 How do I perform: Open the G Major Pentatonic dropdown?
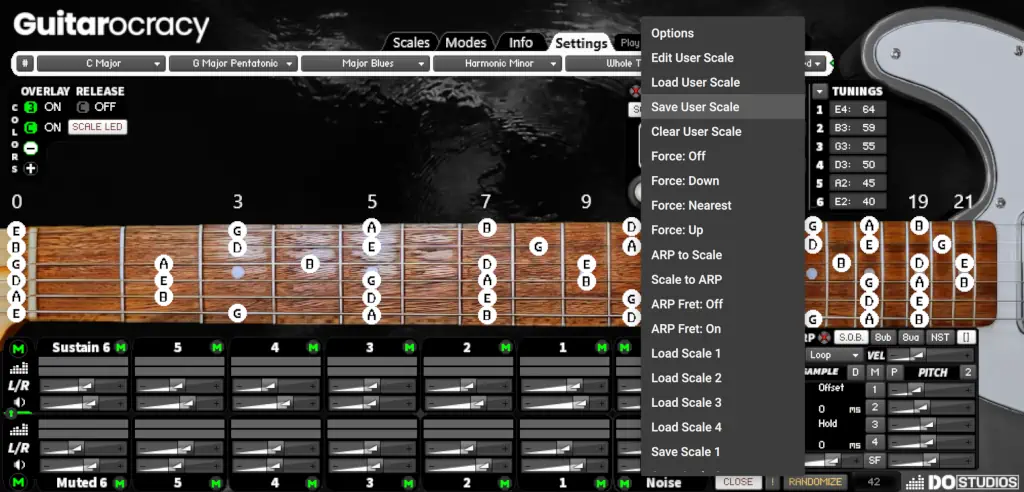pyautogui.click(x=233, y=63)
